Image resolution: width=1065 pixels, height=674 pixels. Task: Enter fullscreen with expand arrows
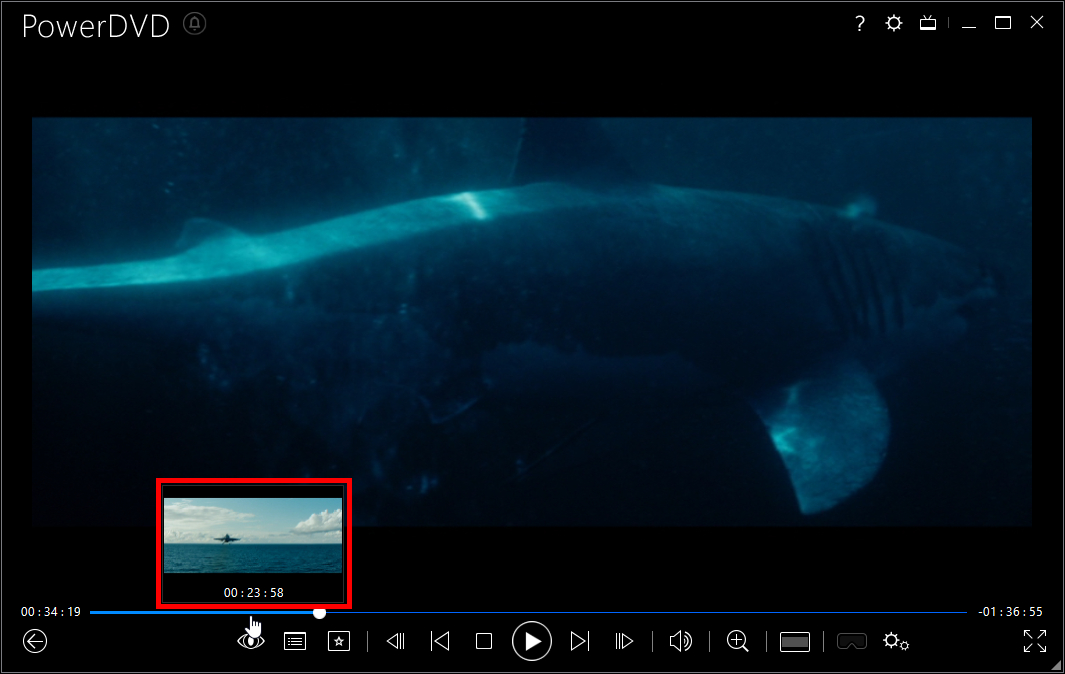click(x=1035, y=641)
